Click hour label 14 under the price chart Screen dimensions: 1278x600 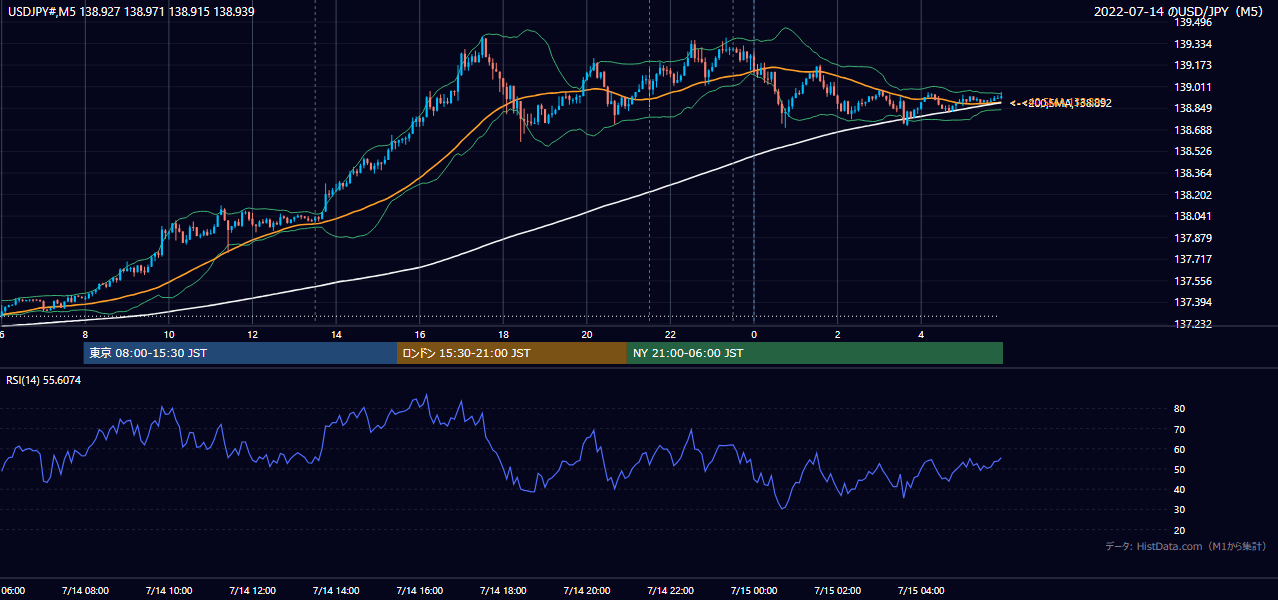click(336, 334)
